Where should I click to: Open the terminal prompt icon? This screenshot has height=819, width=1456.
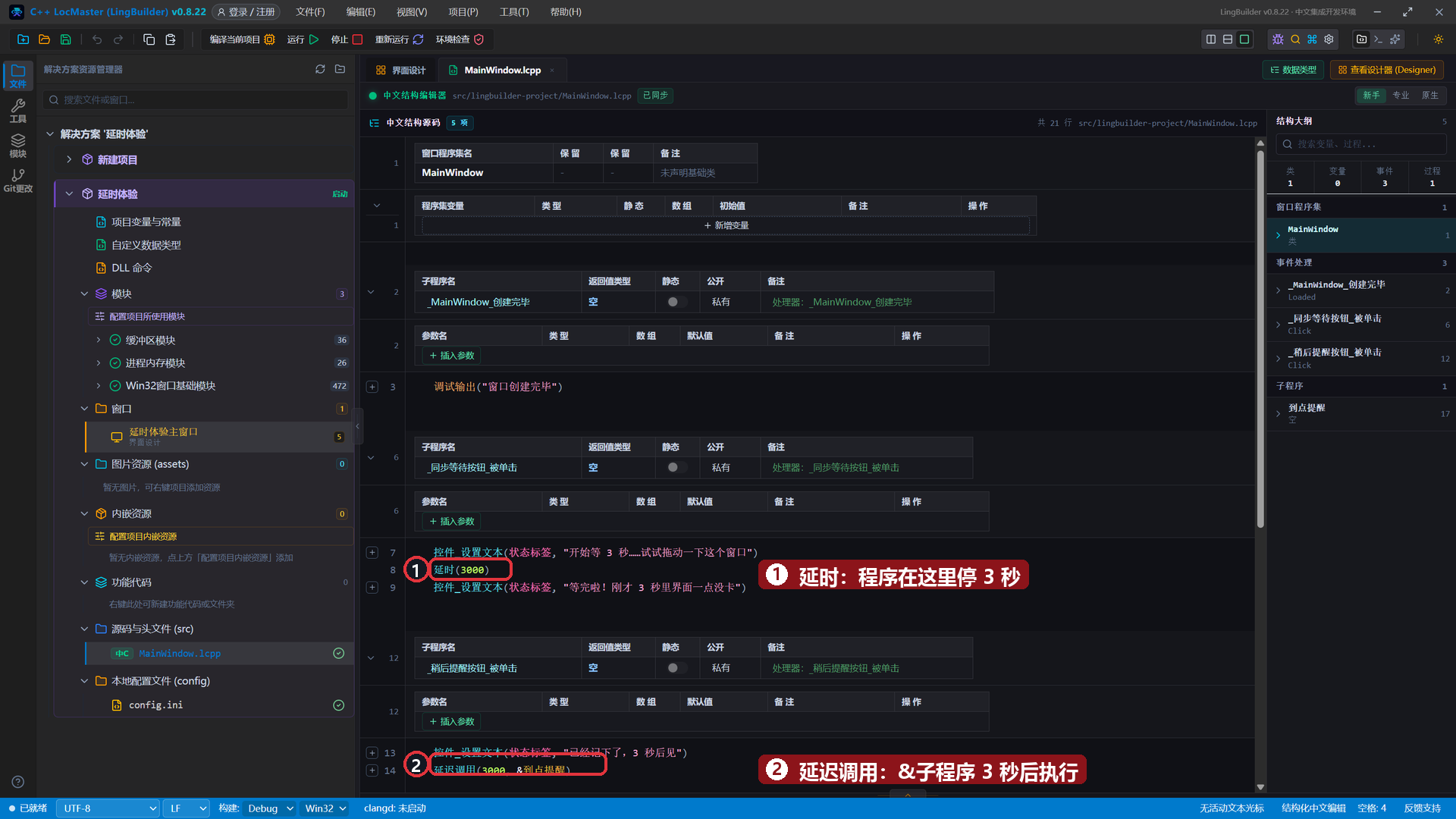(x=1379, y=39)
